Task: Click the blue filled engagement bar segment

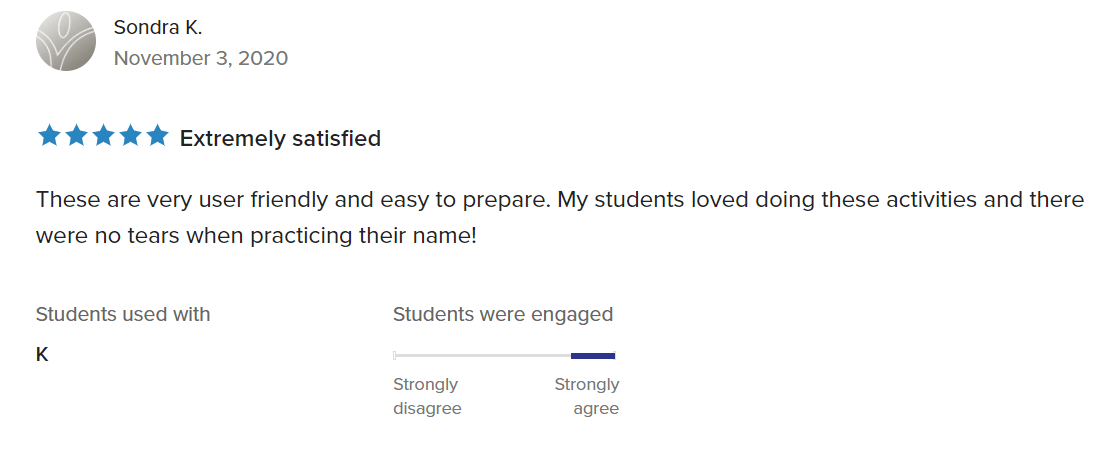Action: (592, 355)
